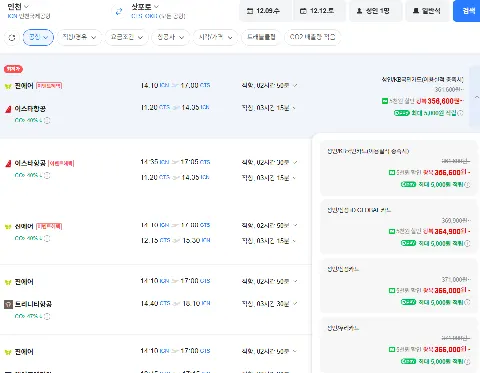
Task: Click info icon in the 371,000 original-price card
Action: click(x=467, y=302)
